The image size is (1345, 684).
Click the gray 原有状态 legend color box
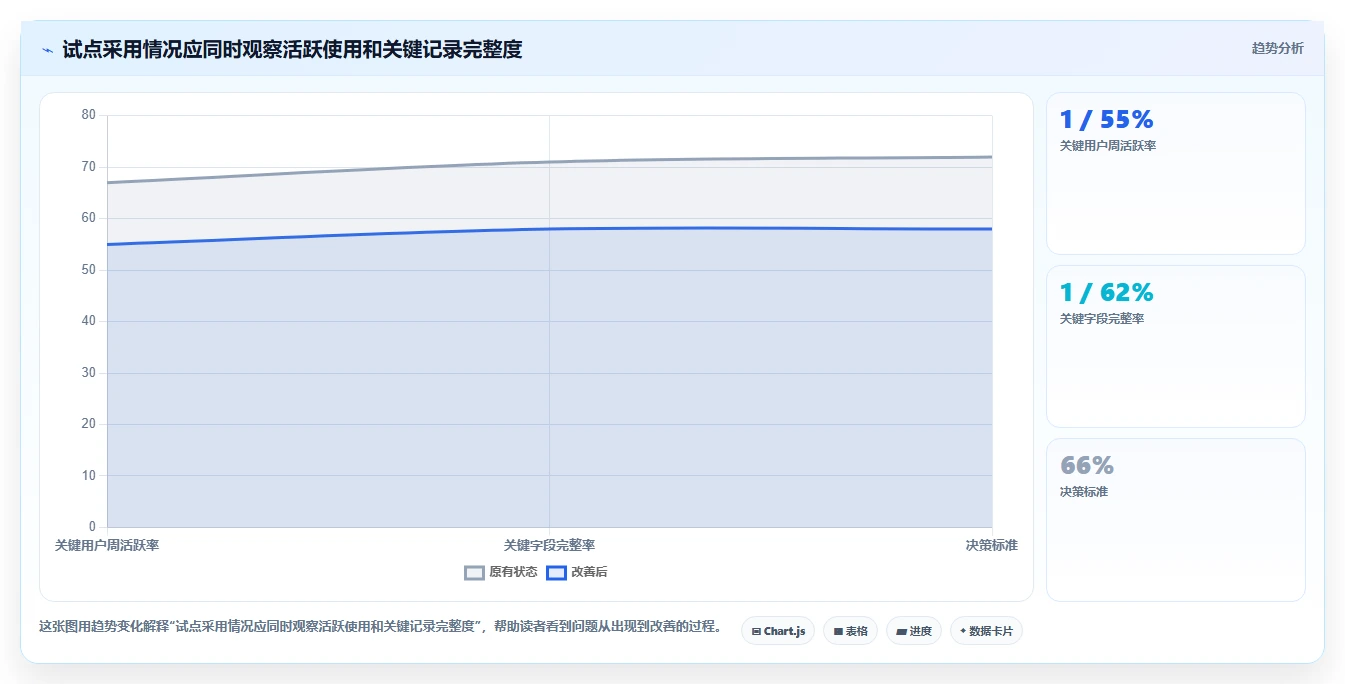[475, 573]
